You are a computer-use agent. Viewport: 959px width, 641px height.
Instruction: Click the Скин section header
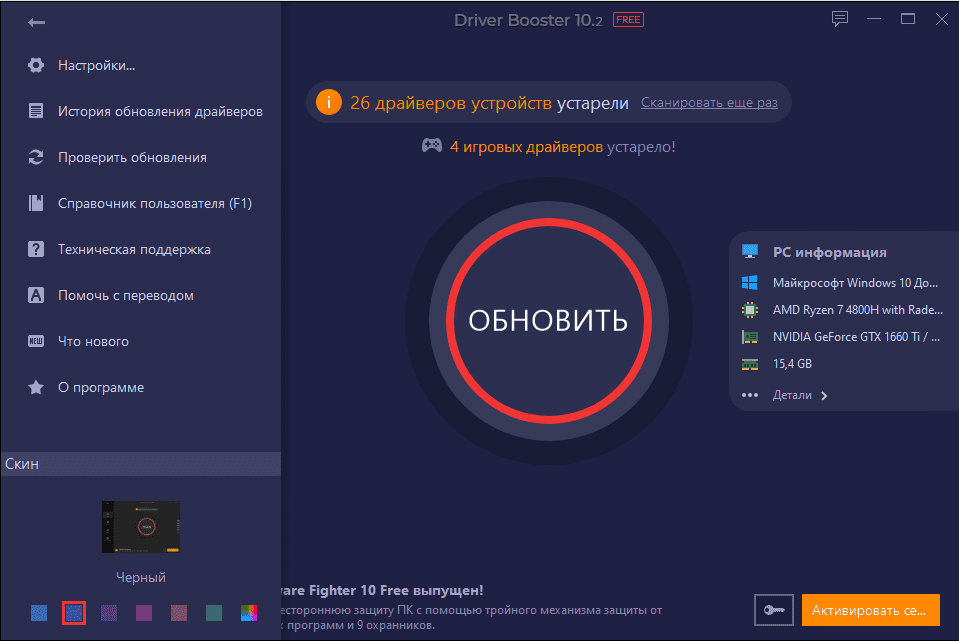141,464
